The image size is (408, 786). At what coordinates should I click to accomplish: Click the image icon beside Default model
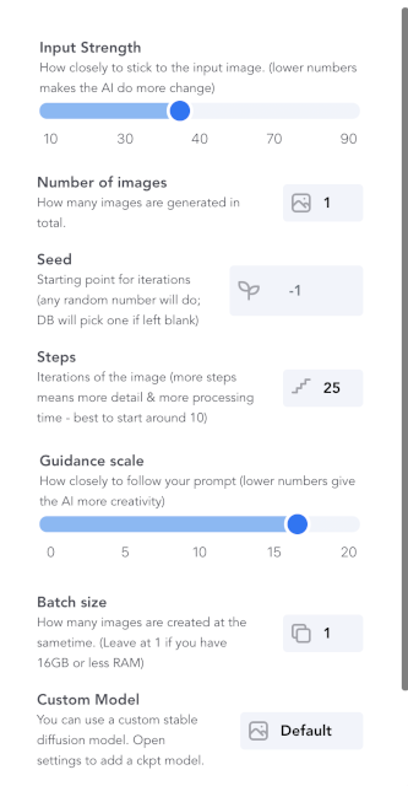point(259,731)
